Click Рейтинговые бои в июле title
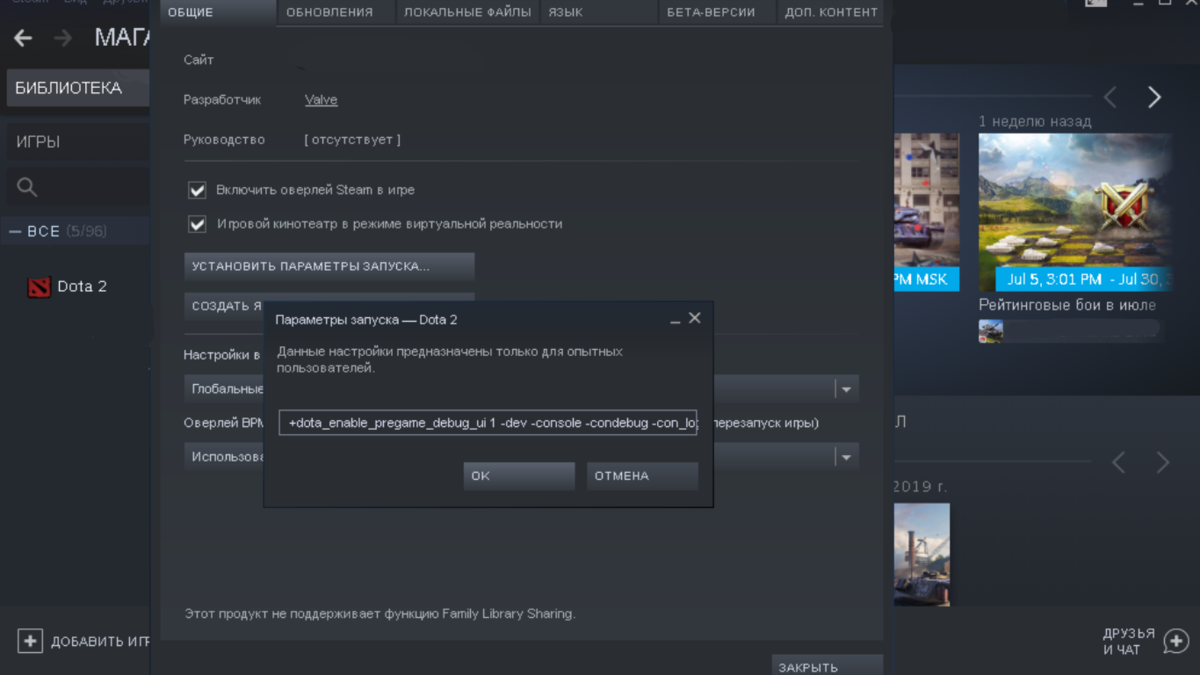This screenshot has width=1200, height=675. point(1067,305)
